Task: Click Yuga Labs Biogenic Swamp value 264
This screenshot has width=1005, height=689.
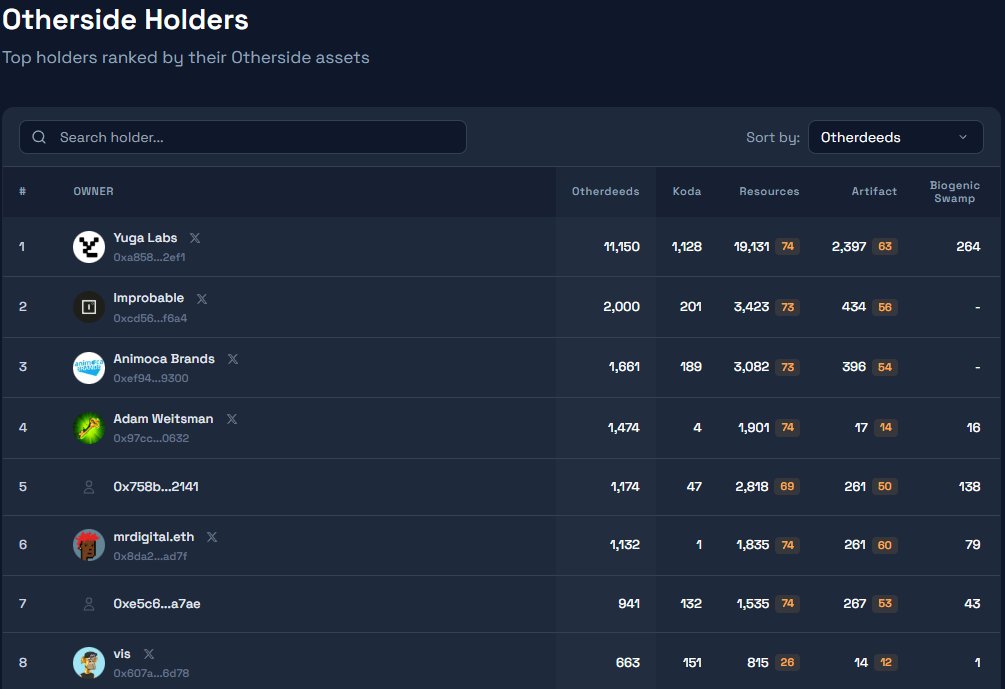Action: pos(968,247)
